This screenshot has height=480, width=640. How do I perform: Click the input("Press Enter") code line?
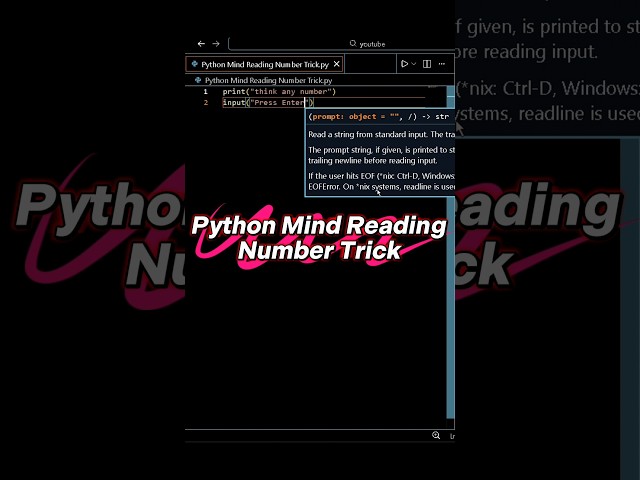(x=268, y=102)
